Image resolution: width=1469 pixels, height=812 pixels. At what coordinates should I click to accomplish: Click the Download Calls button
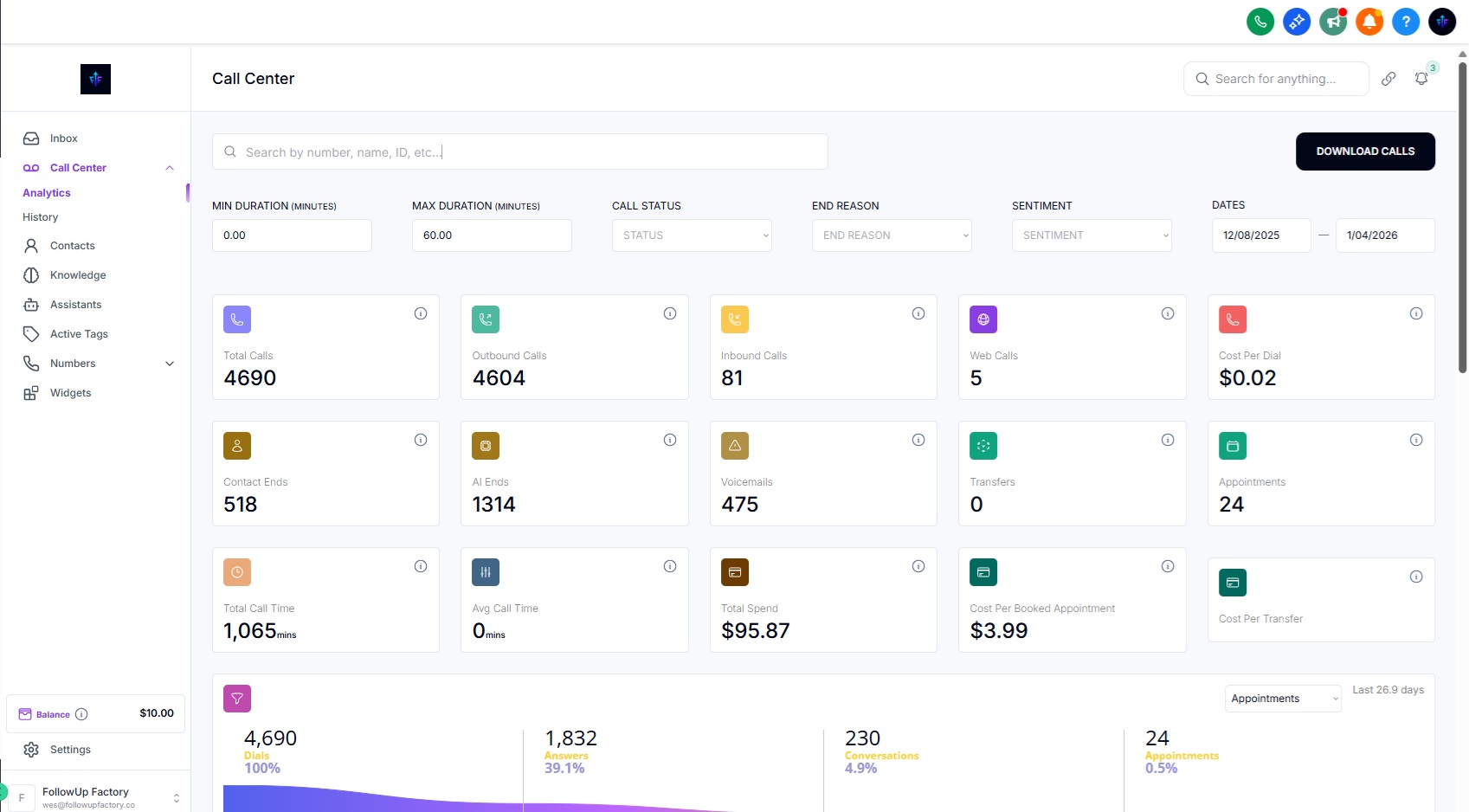point(1365,151)
